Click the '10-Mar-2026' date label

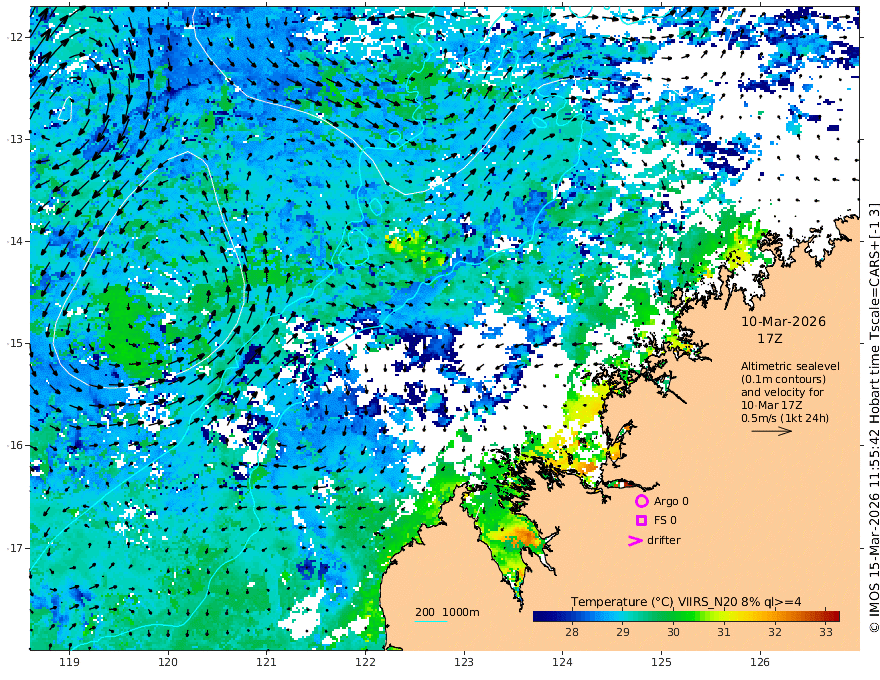click(x=783, y=321)
